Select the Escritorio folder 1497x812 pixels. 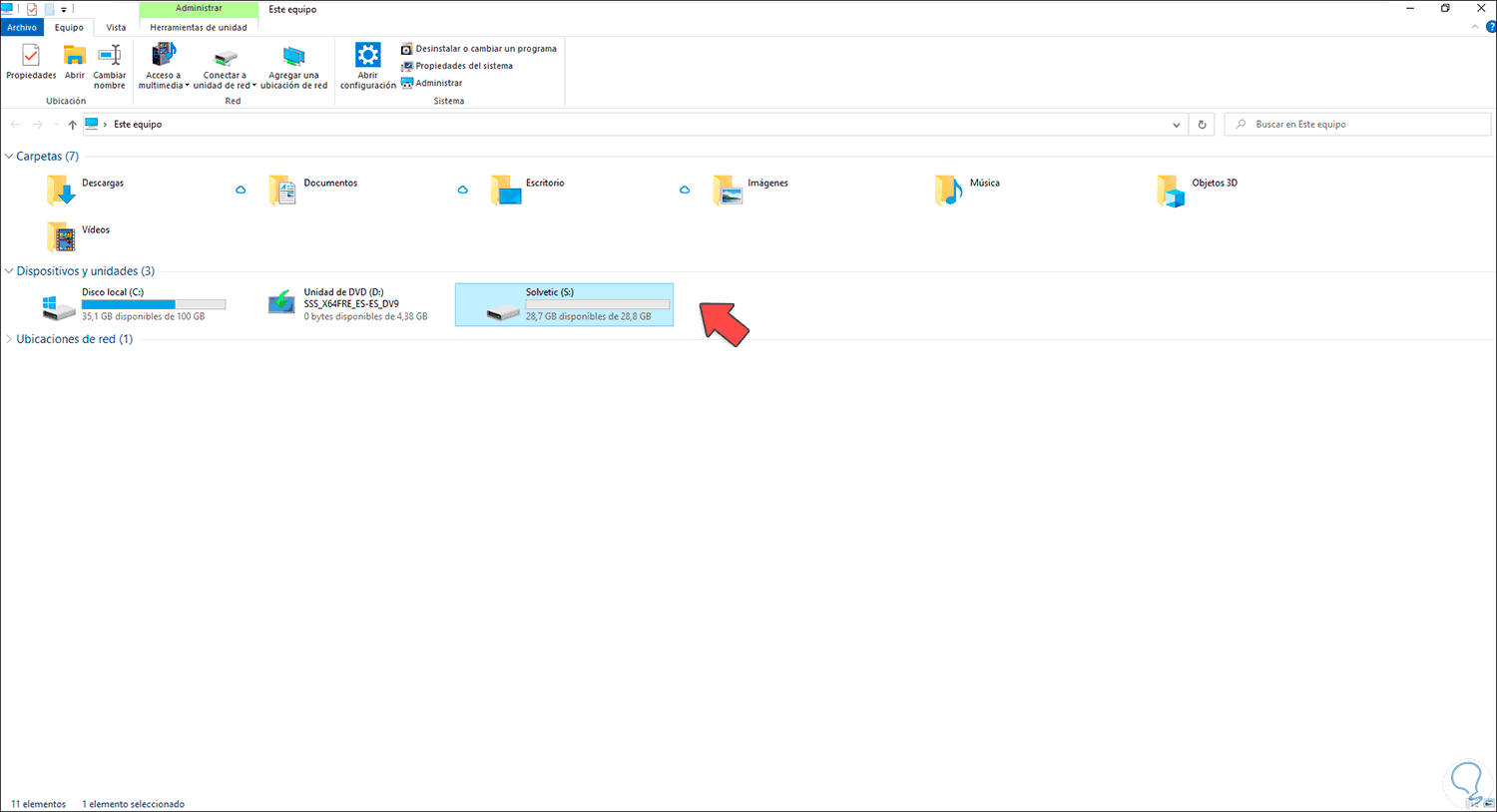pos(527,190)
